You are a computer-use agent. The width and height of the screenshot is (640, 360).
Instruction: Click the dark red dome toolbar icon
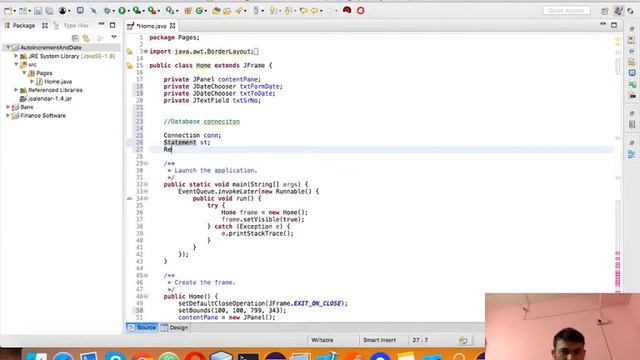click(347, 11)
